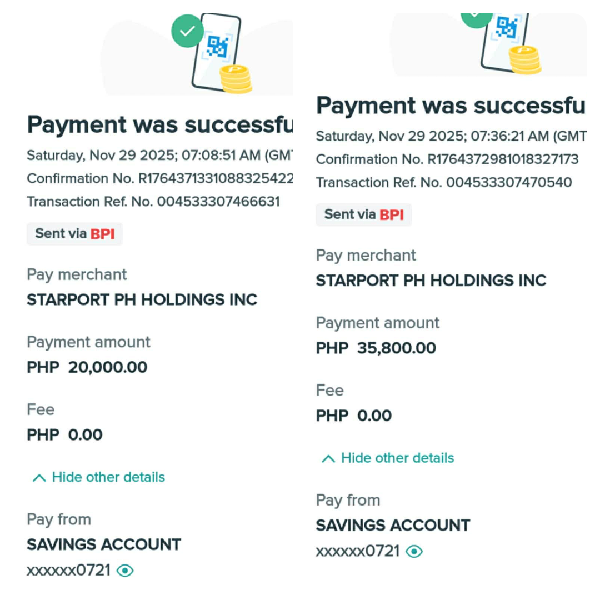Click the "Sent via BPI" badge on the 35,800.00 receipt
The image size is (600, 600).
coord(364,215)
